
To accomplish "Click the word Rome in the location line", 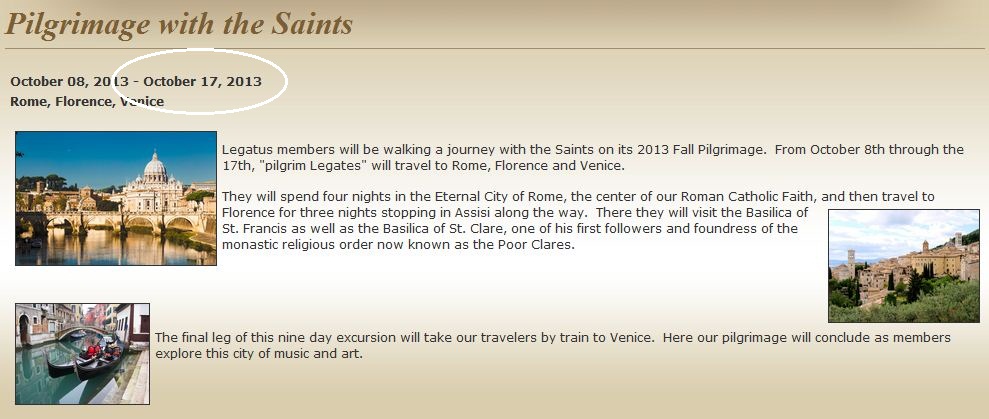I will pyautogui.click(x=29, y=101).
